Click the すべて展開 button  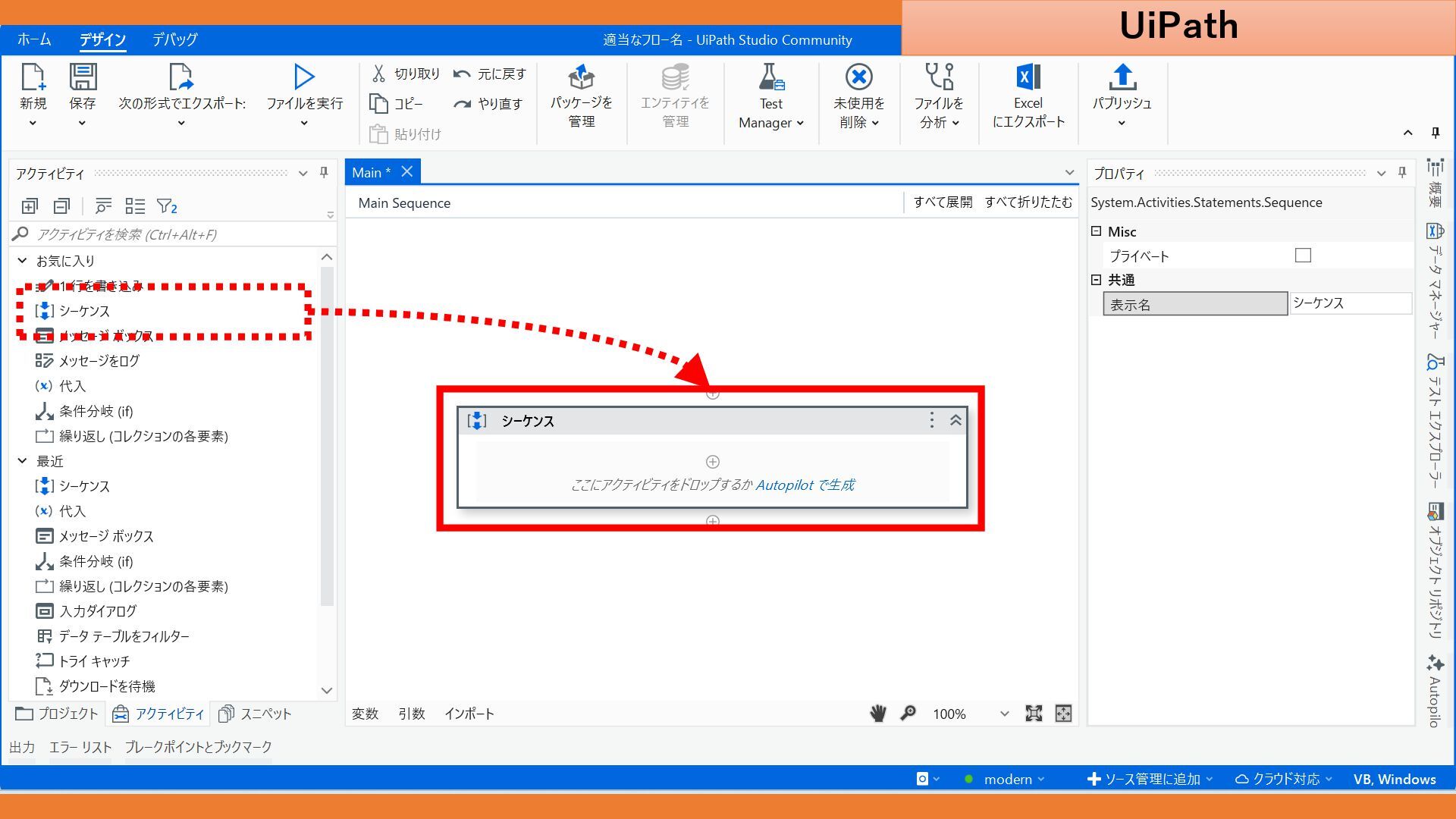(x=943, y=202)
